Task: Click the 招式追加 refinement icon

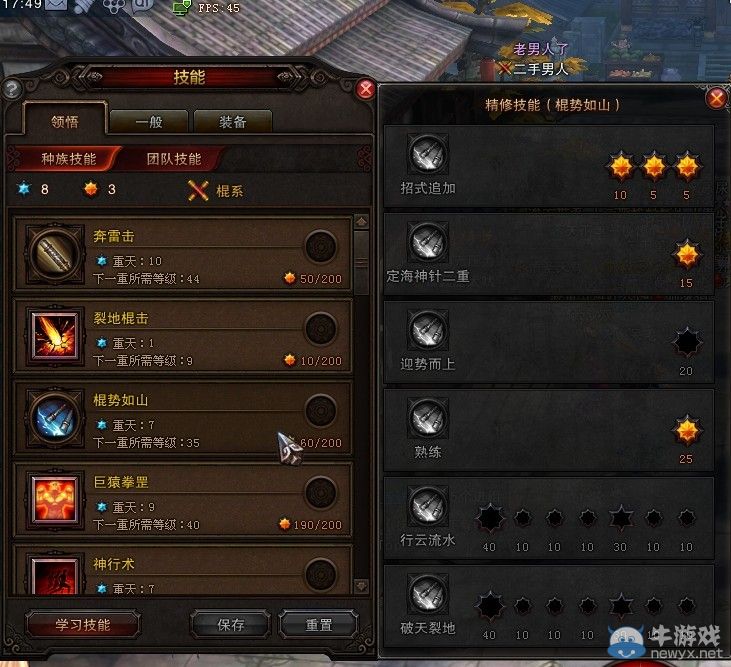Action: (x=428, y=154)
